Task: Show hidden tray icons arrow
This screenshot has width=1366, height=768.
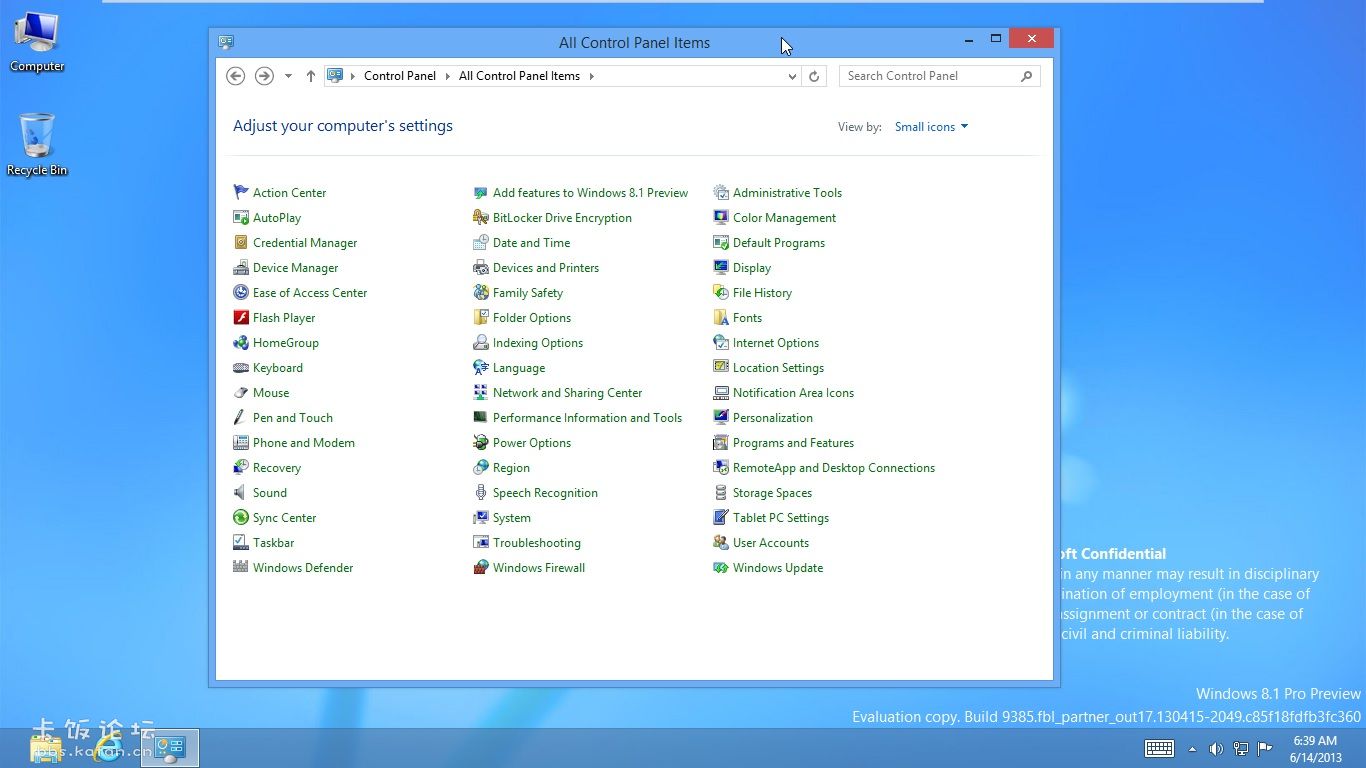Action: 1192,748
